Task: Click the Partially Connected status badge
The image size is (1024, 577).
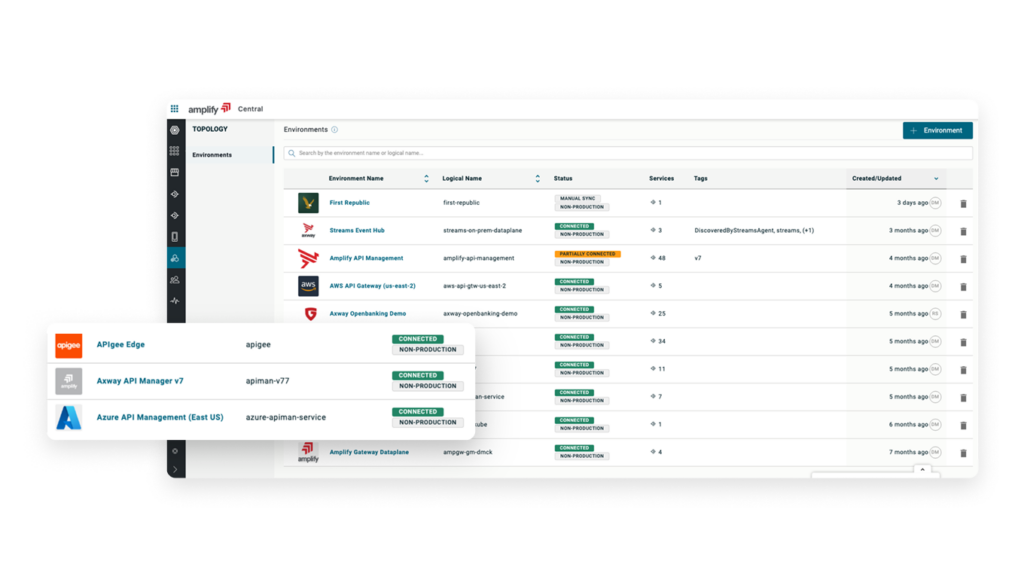Action: tap(587, 254)
